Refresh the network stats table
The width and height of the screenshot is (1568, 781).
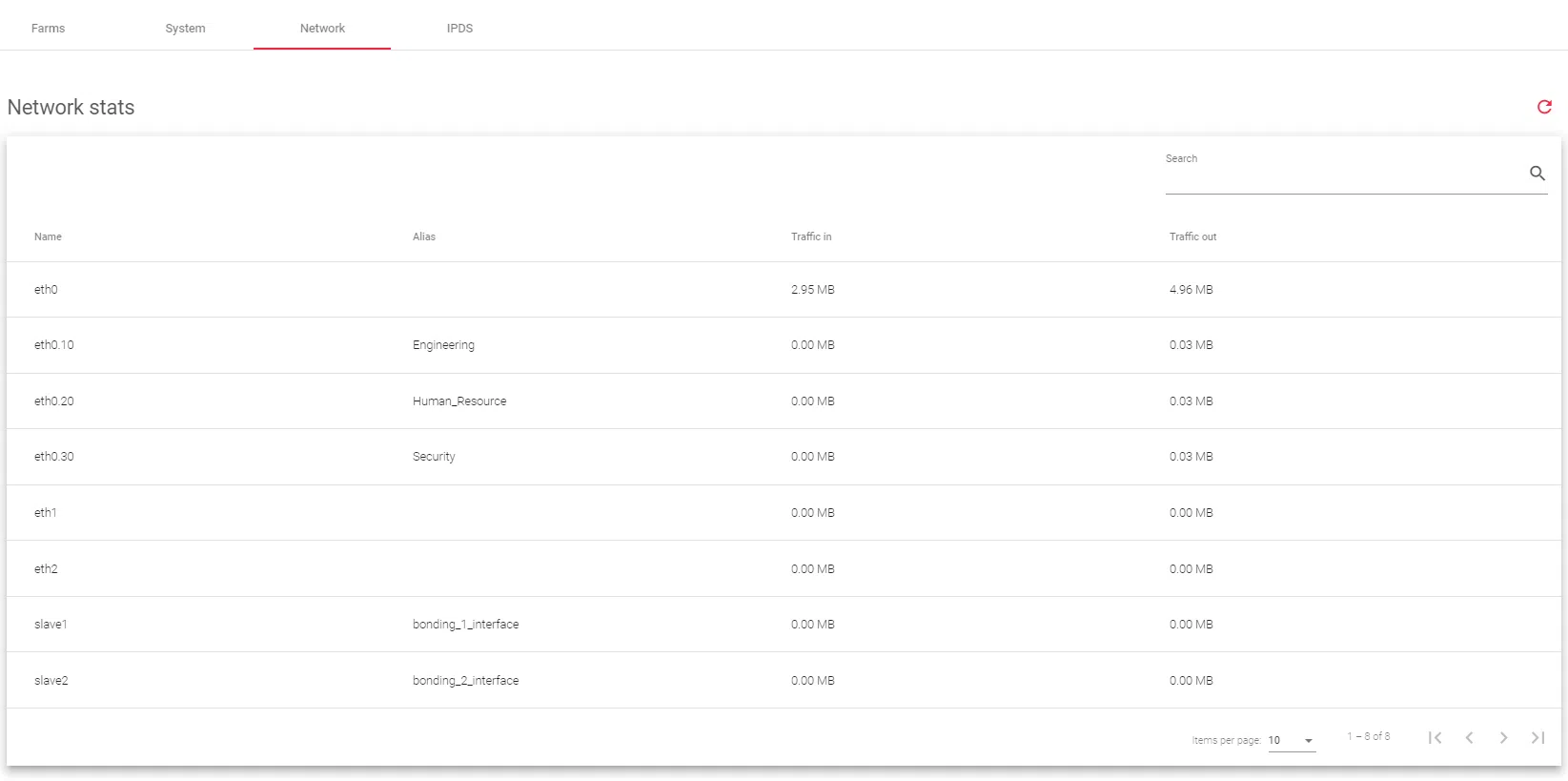click(1544, 107)
